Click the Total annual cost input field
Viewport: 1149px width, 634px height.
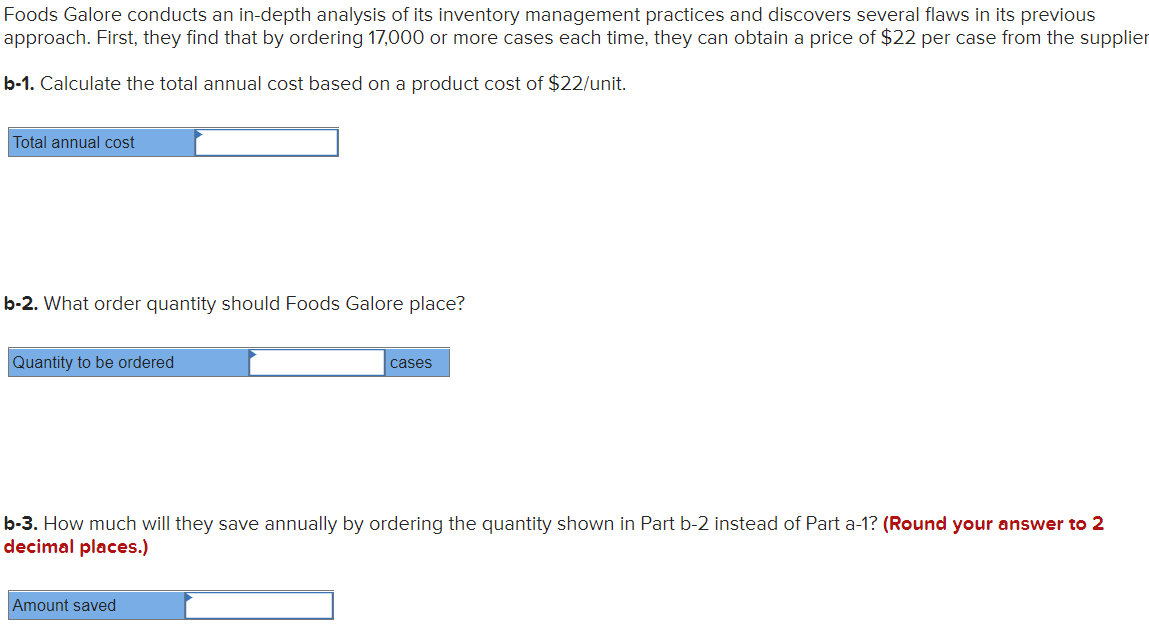coord(265,142)
